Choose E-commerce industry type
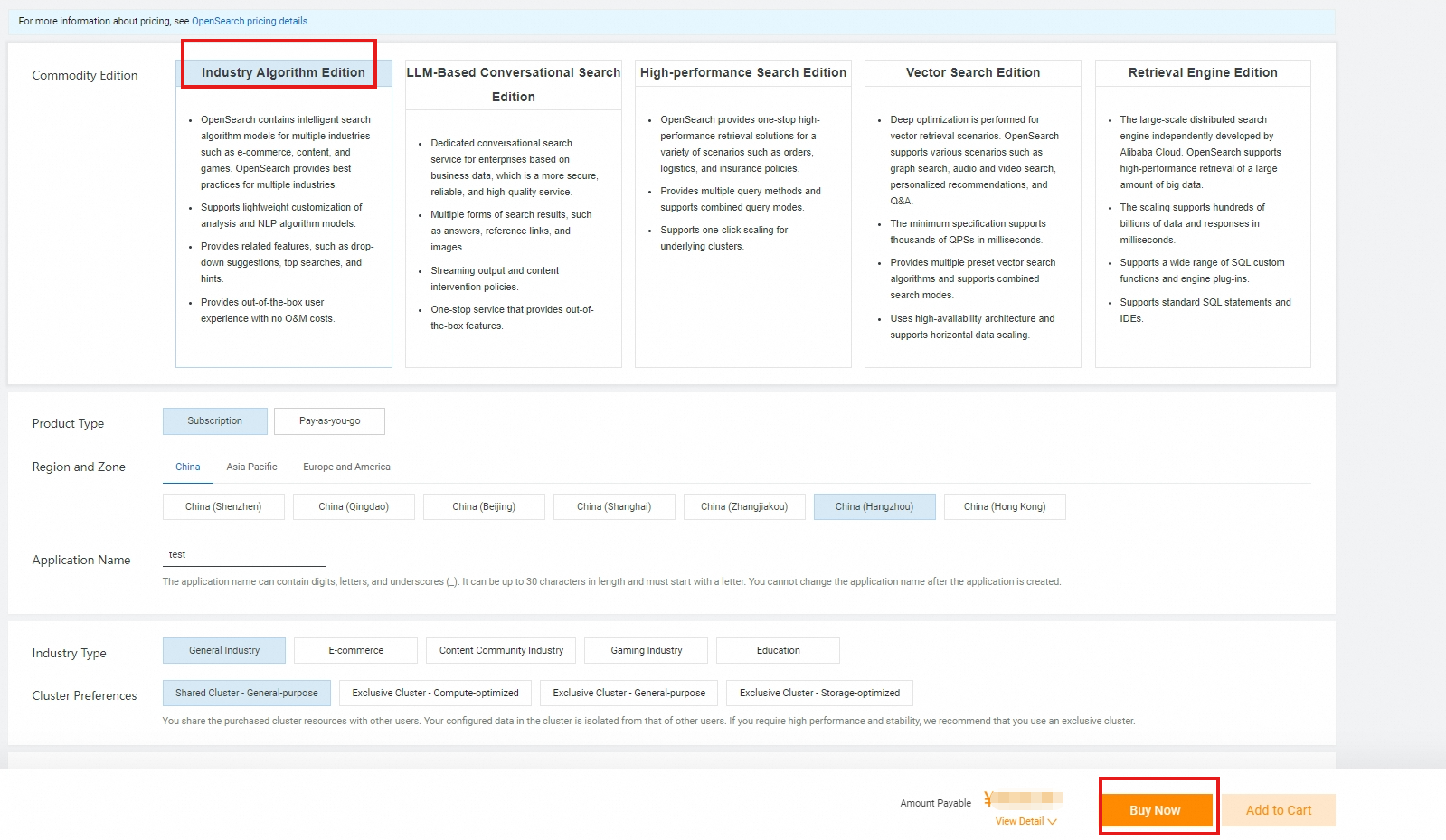 tap(356, 651)
